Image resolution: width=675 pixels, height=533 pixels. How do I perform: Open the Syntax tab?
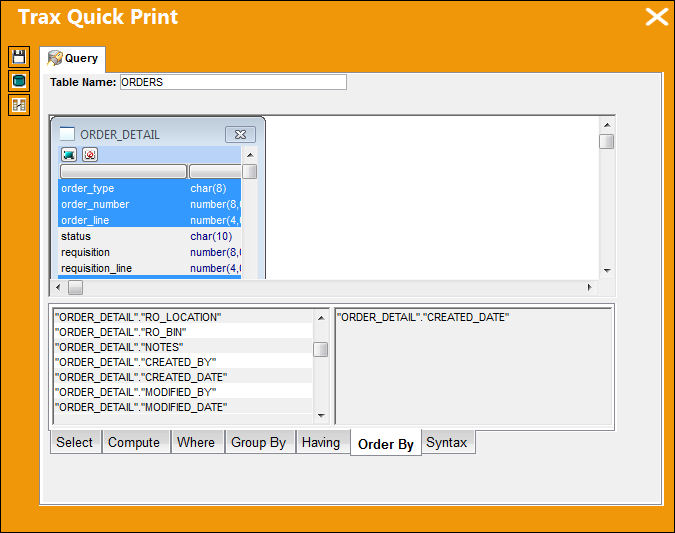(447, 442)
